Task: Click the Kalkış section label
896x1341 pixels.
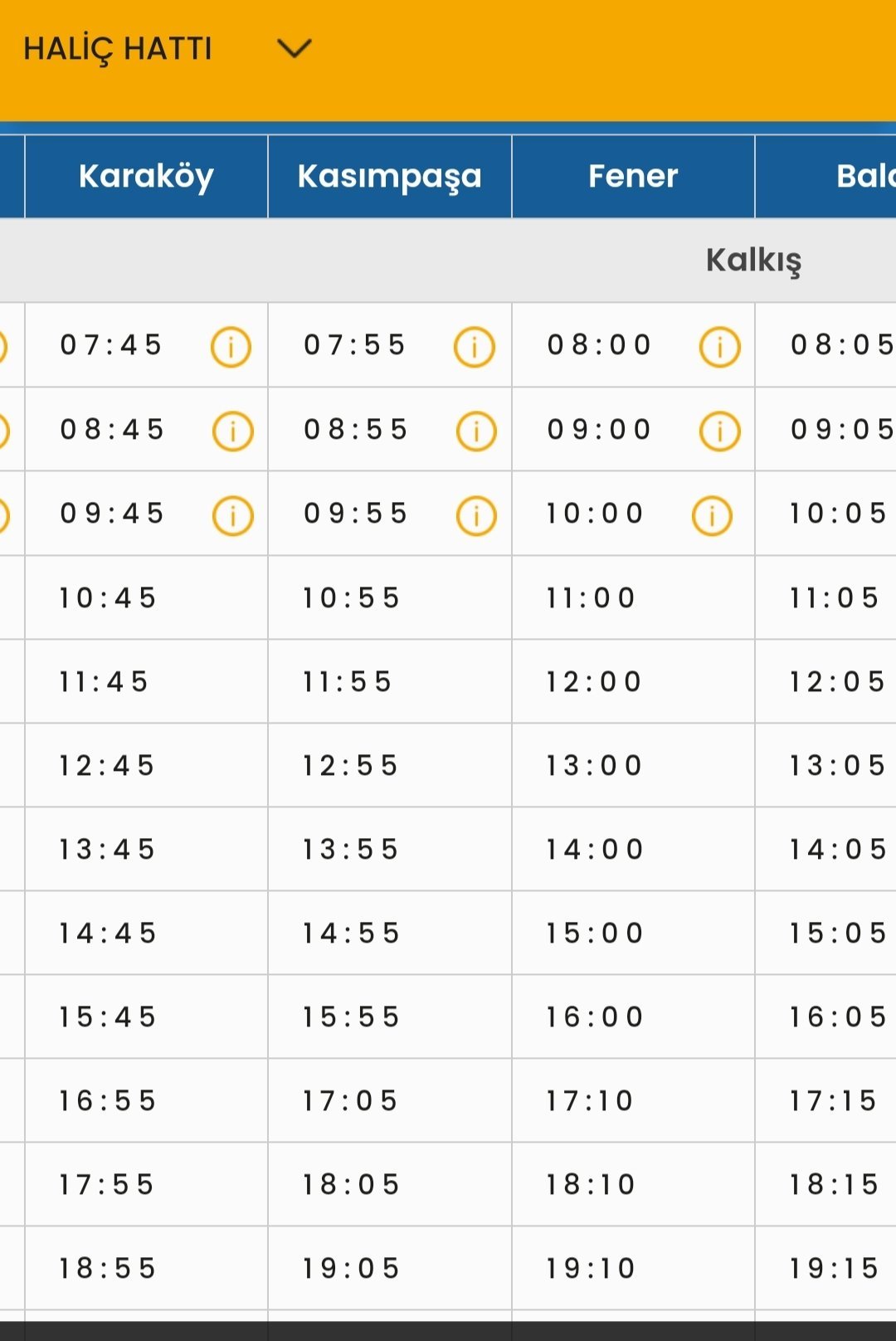Action: (x=753, y=261)
